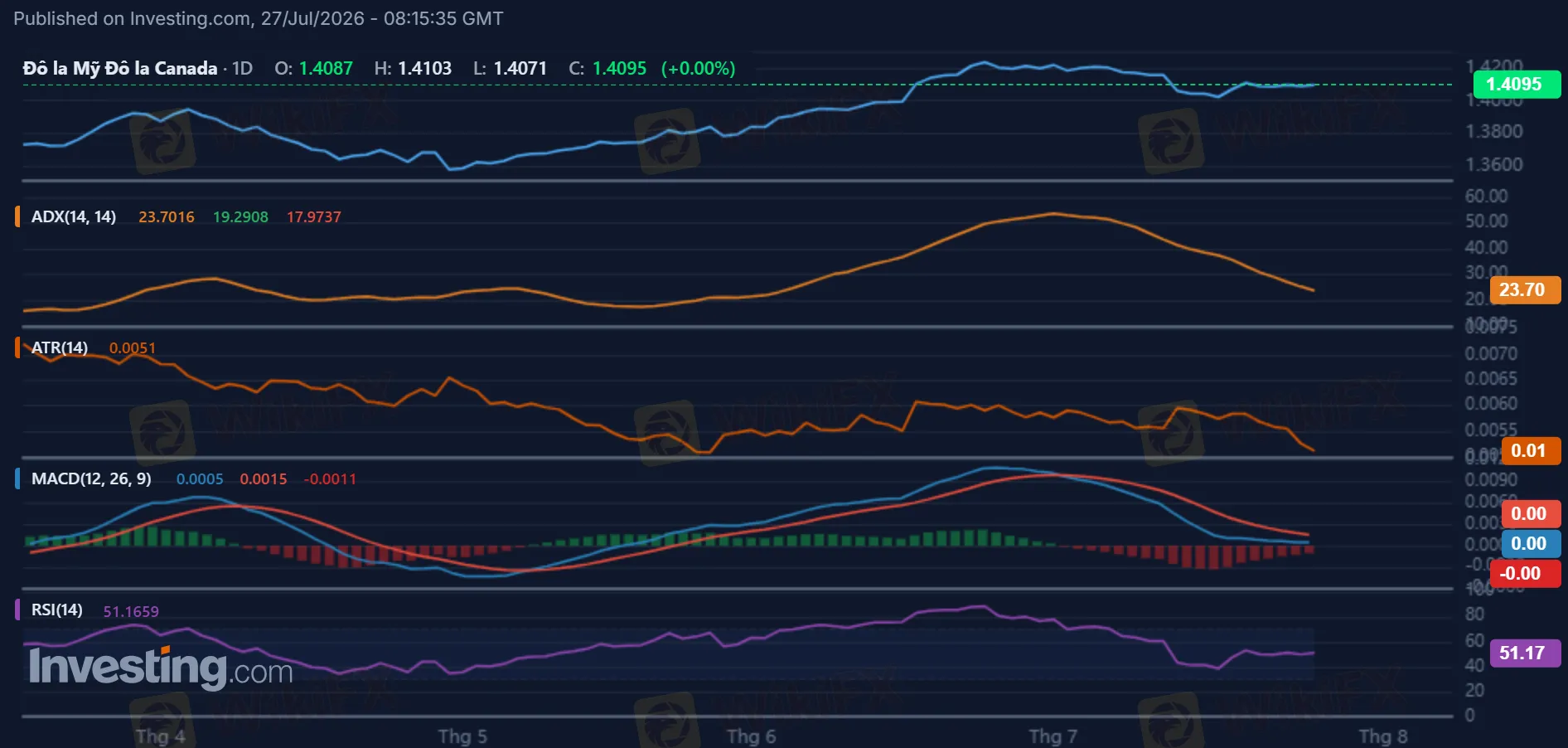Click the 0.0090 MACD axis label
1568x748 pixels.
tap(1492, 479)
